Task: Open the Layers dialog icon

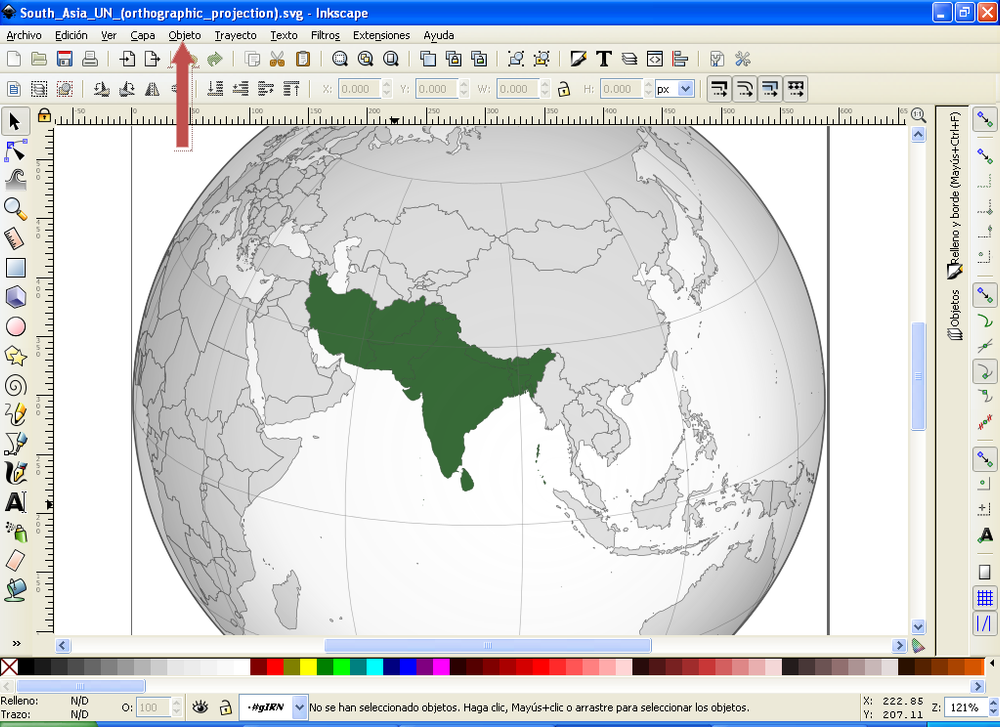Action: (x=629, y=59)
